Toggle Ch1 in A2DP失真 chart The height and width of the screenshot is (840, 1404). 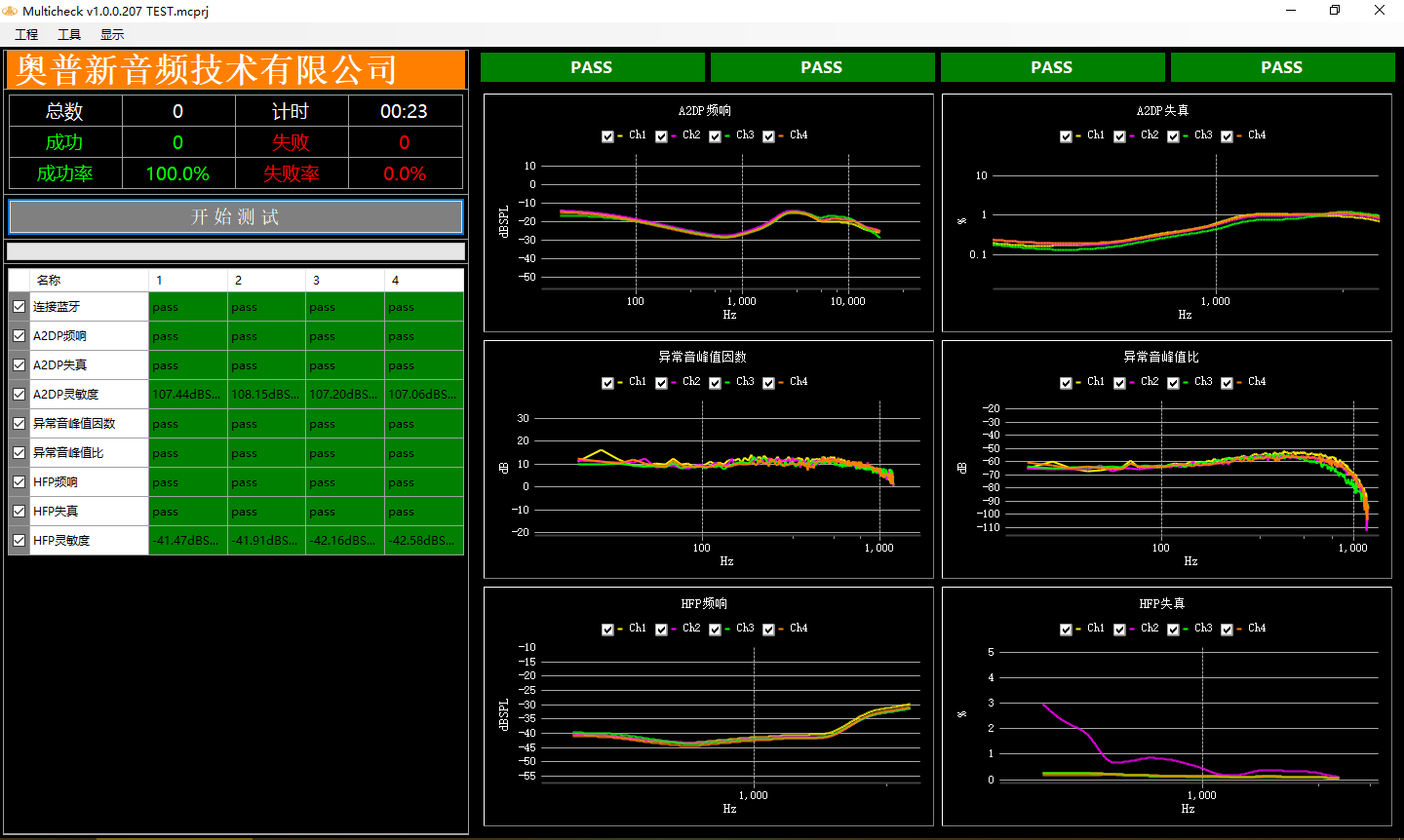[x=1066, y=136]
